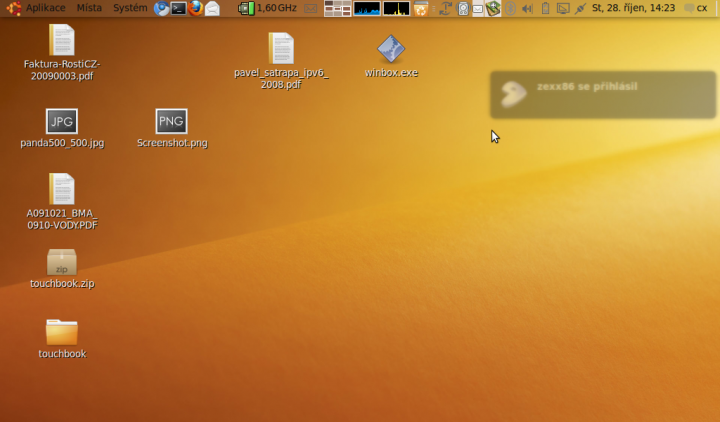Launch Firefox from the panel
The image size is (720, 422).
(x=195, y=8)
